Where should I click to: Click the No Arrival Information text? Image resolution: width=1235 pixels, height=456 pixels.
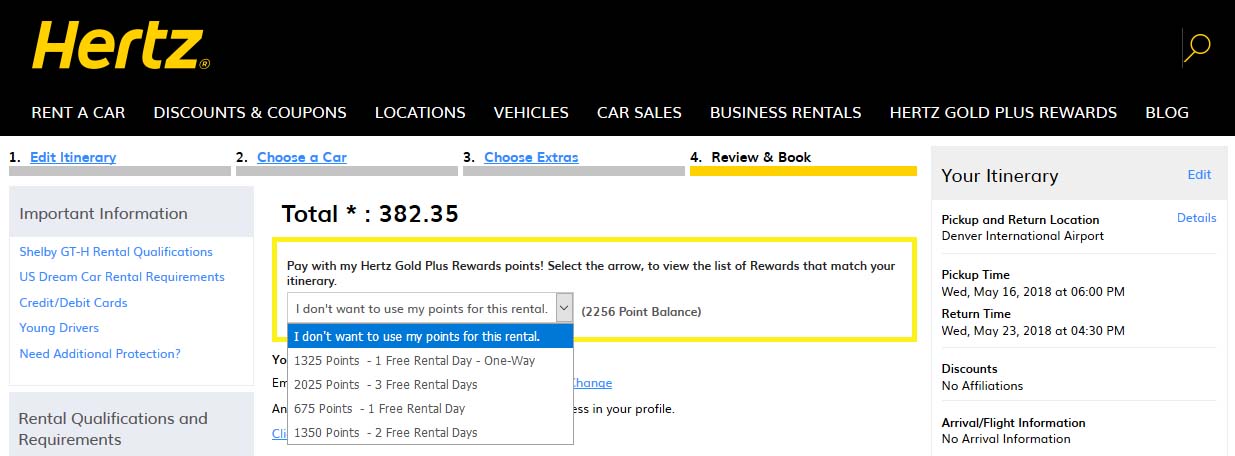tap(1006, 438)
